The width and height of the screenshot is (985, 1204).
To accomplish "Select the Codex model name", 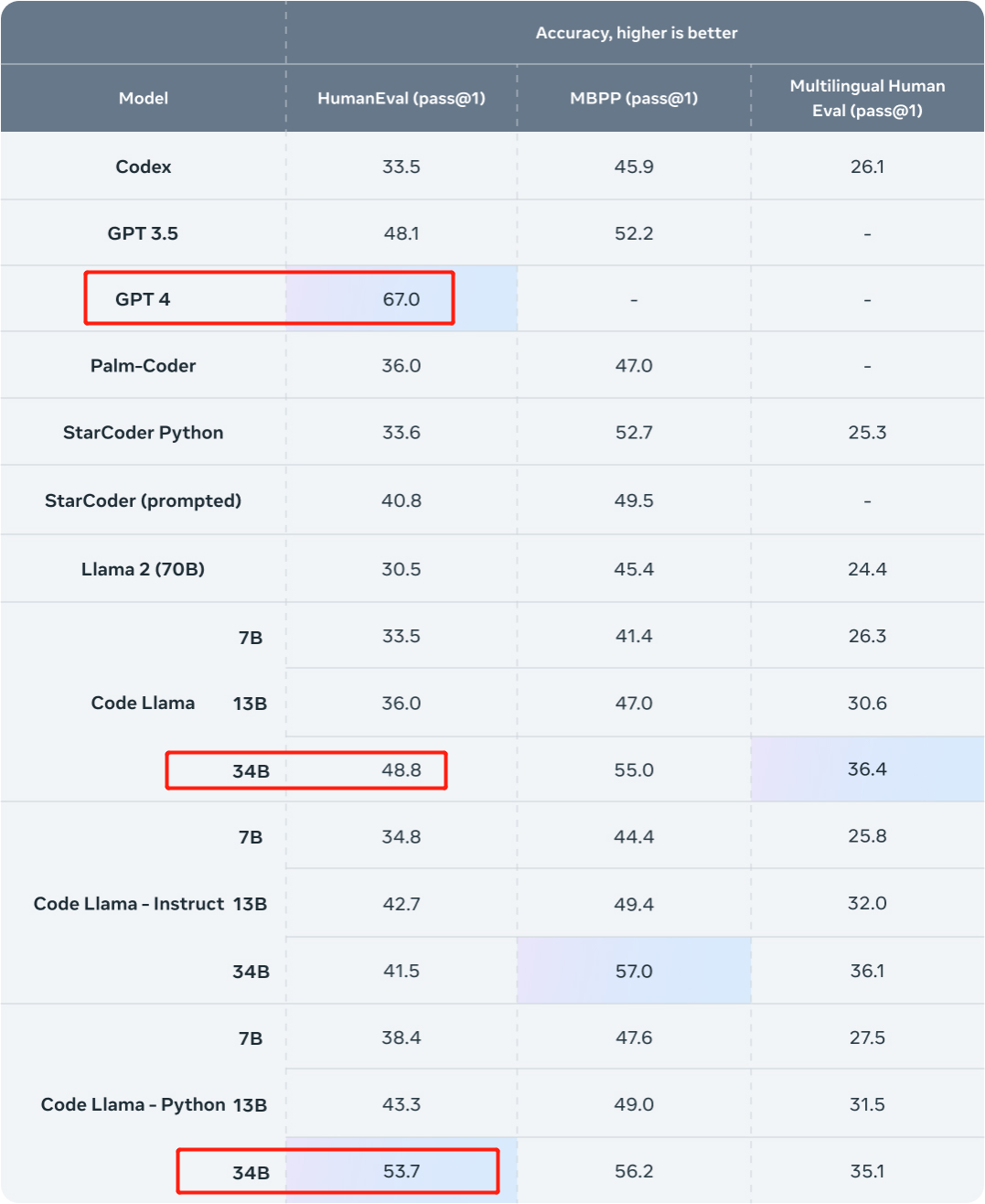I will pyautogui.click(x=144, y=167).
